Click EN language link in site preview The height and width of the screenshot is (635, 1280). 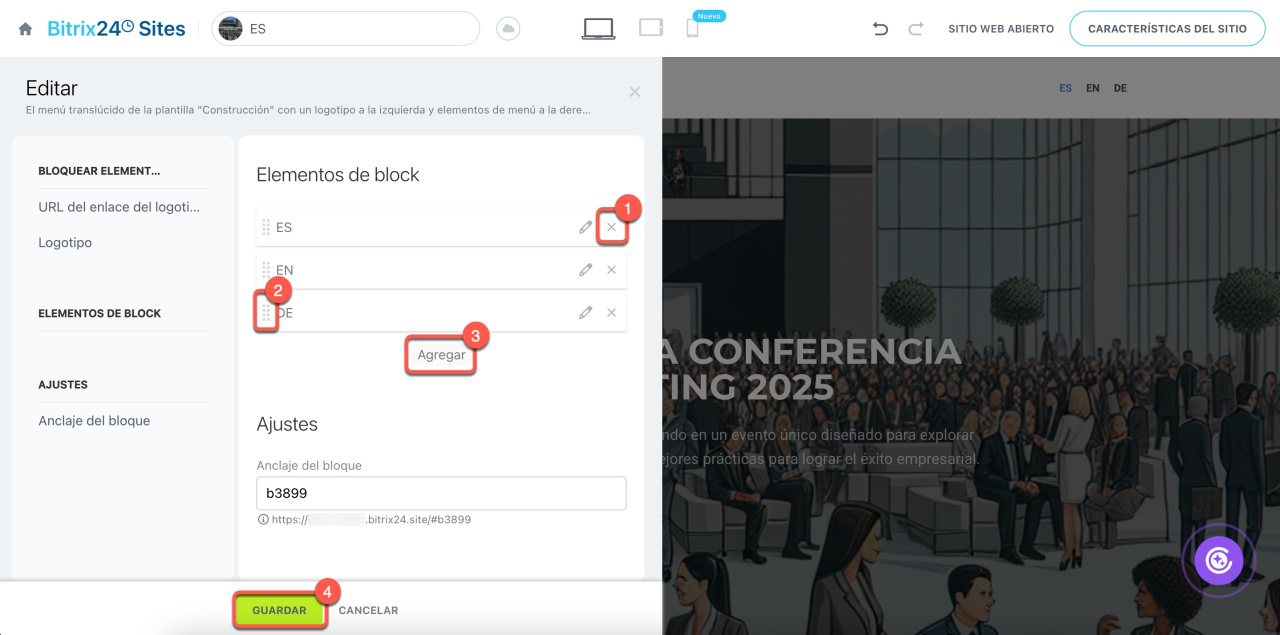[x=1093, y=88]
